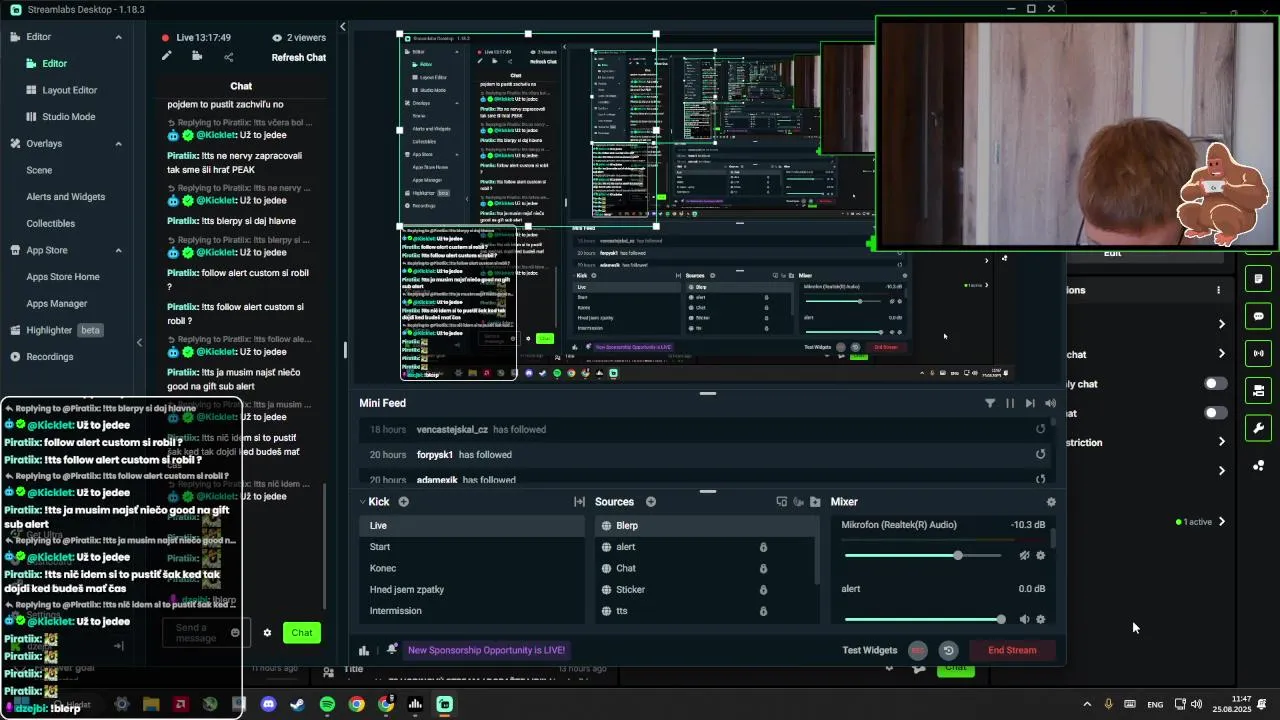Select the Live scene
The height and width of the screenshot is (720, 1280).
(x=472, y=525)
